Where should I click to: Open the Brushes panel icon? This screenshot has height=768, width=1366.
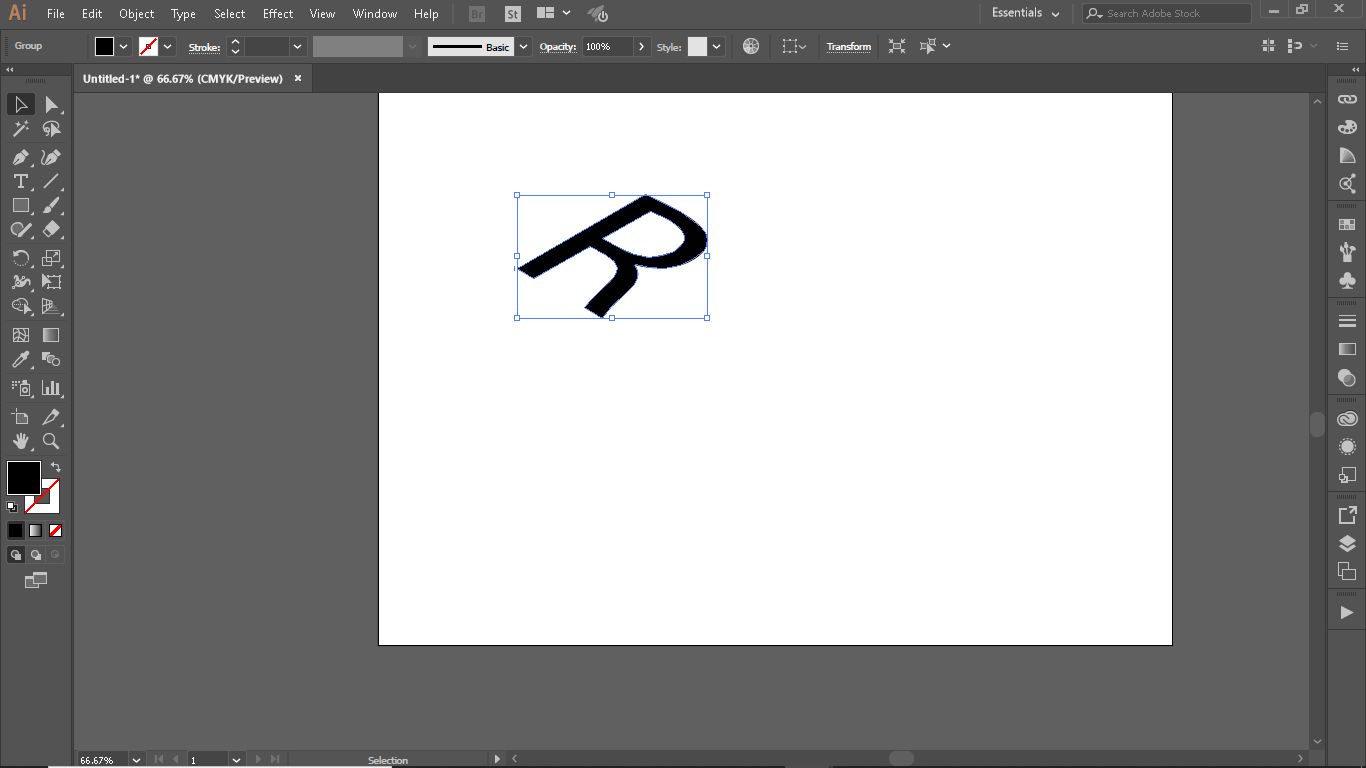(x=1347, y=252)
